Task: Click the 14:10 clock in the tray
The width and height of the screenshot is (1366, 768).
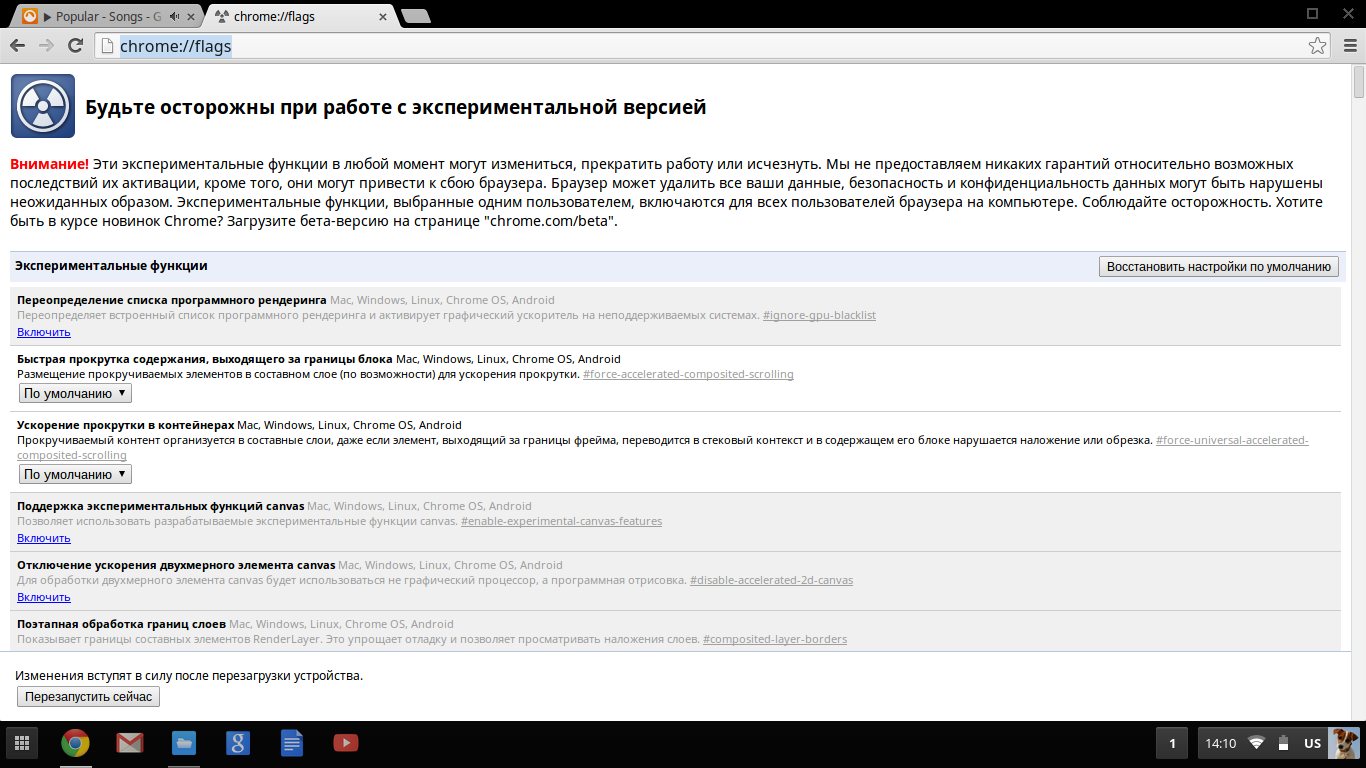Action: point(1221,743)
